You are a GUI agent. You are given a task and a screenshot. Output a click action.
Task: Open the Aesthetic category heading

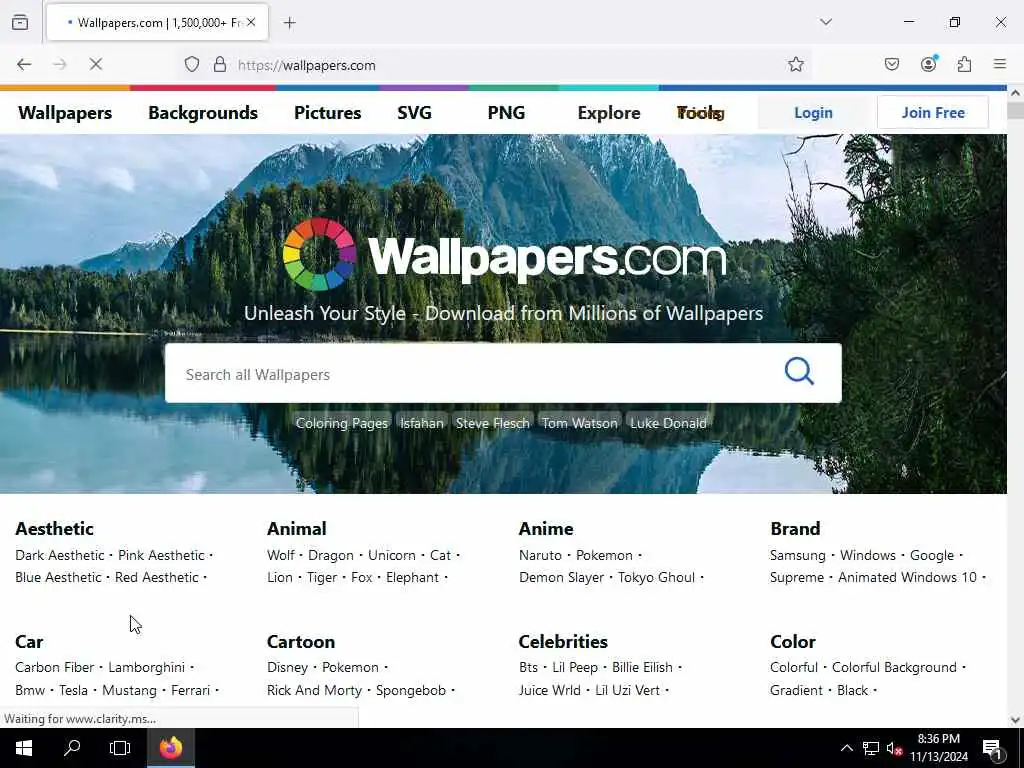tap(55, 528)
